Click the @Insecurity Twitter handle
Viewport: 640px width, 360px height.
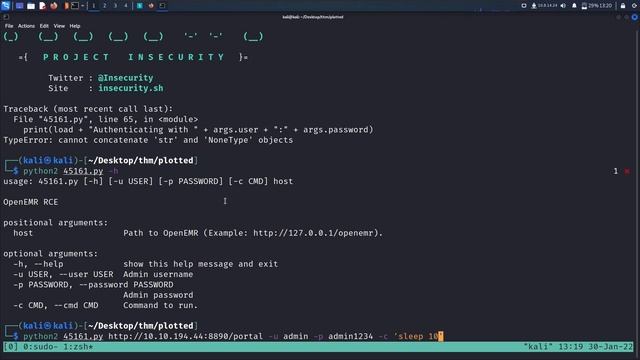point(125,78)
